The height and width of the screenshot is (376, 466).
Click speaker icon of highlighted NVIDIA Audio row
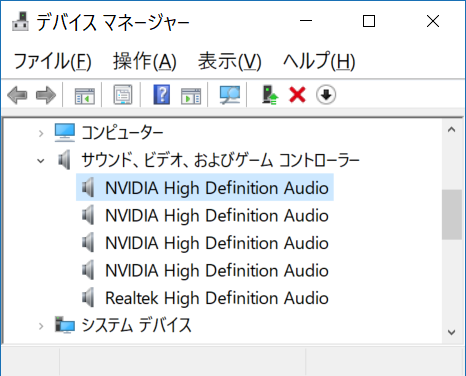click(x=88, y=187)
